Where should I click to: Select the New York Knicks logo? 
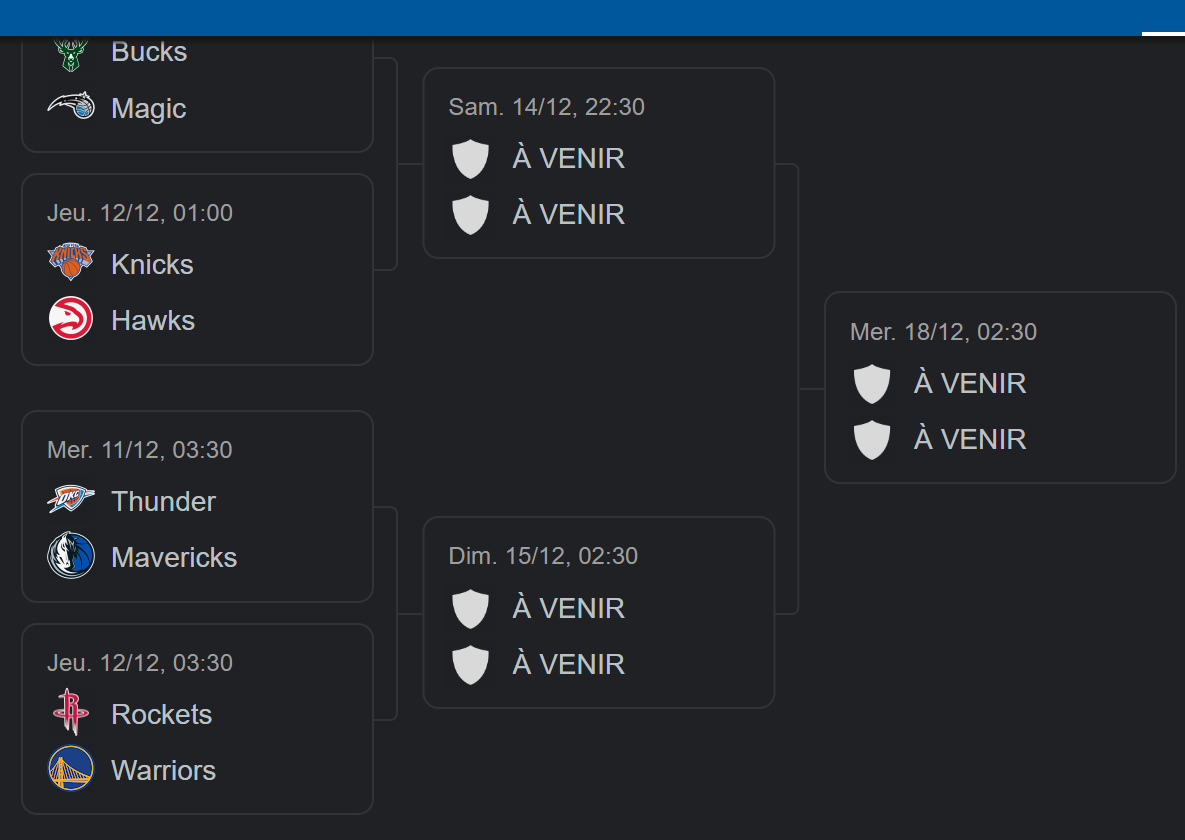pos(71,263)
